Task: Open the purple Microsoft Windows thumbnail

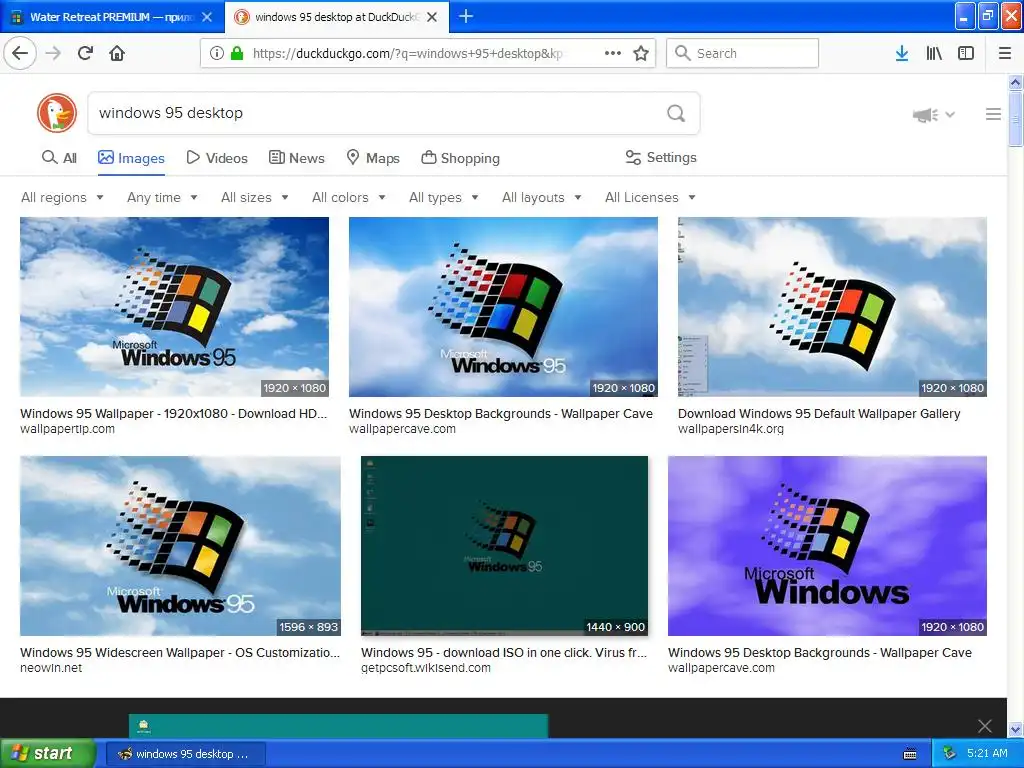Action: click(x=827, y=546)
